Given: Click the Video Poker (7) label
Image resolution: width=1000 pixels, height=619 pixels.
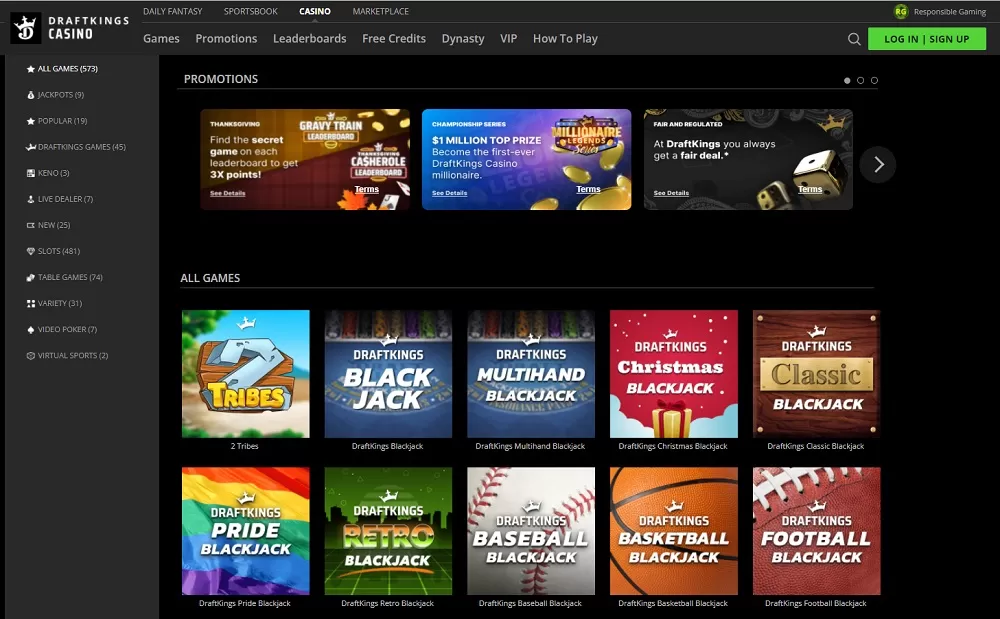Looking at the screenshot, I should point(68,330).
